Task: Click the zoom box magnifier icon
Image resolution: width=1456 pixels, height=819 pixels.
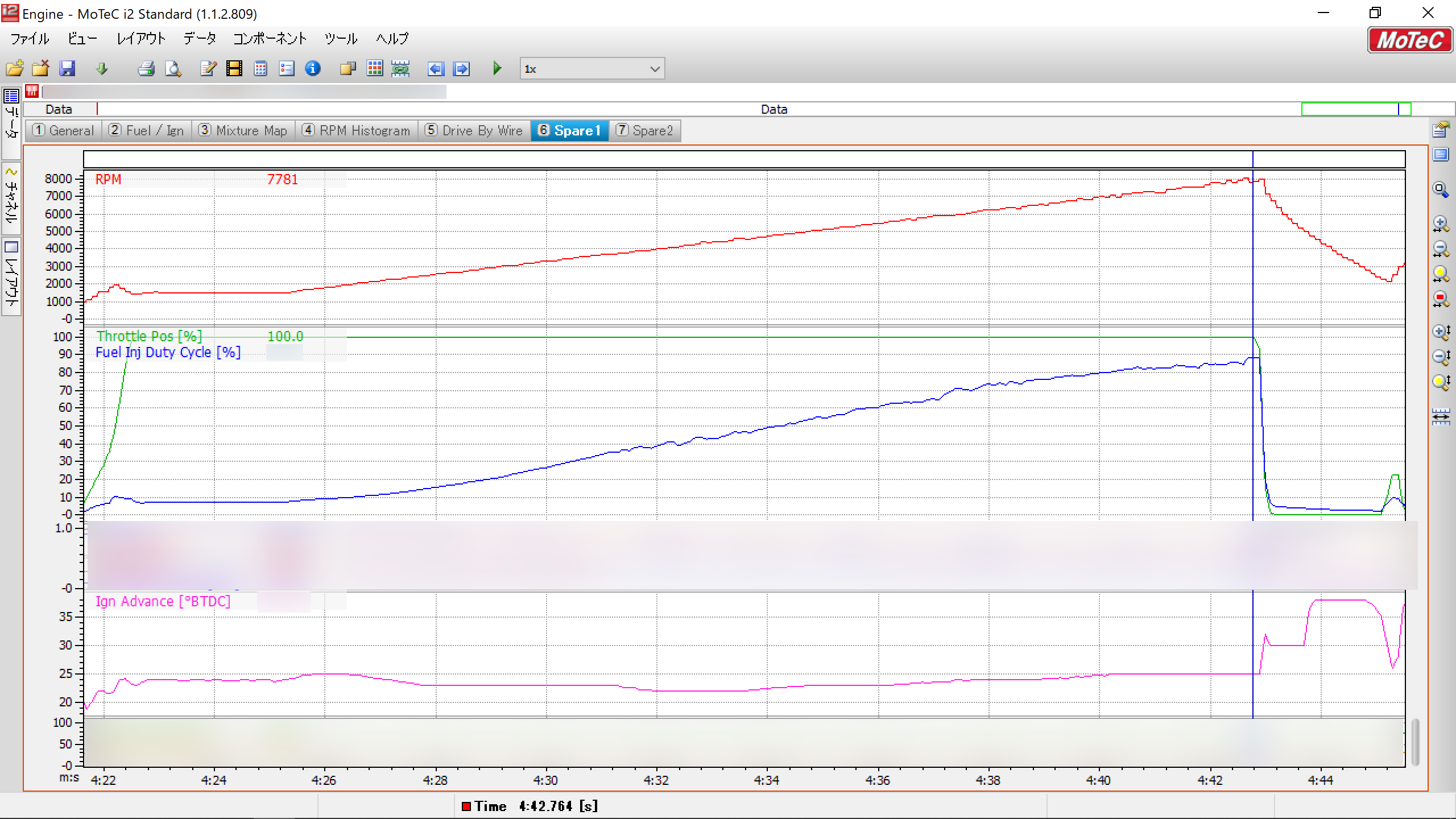Action: coord(1441,190)
